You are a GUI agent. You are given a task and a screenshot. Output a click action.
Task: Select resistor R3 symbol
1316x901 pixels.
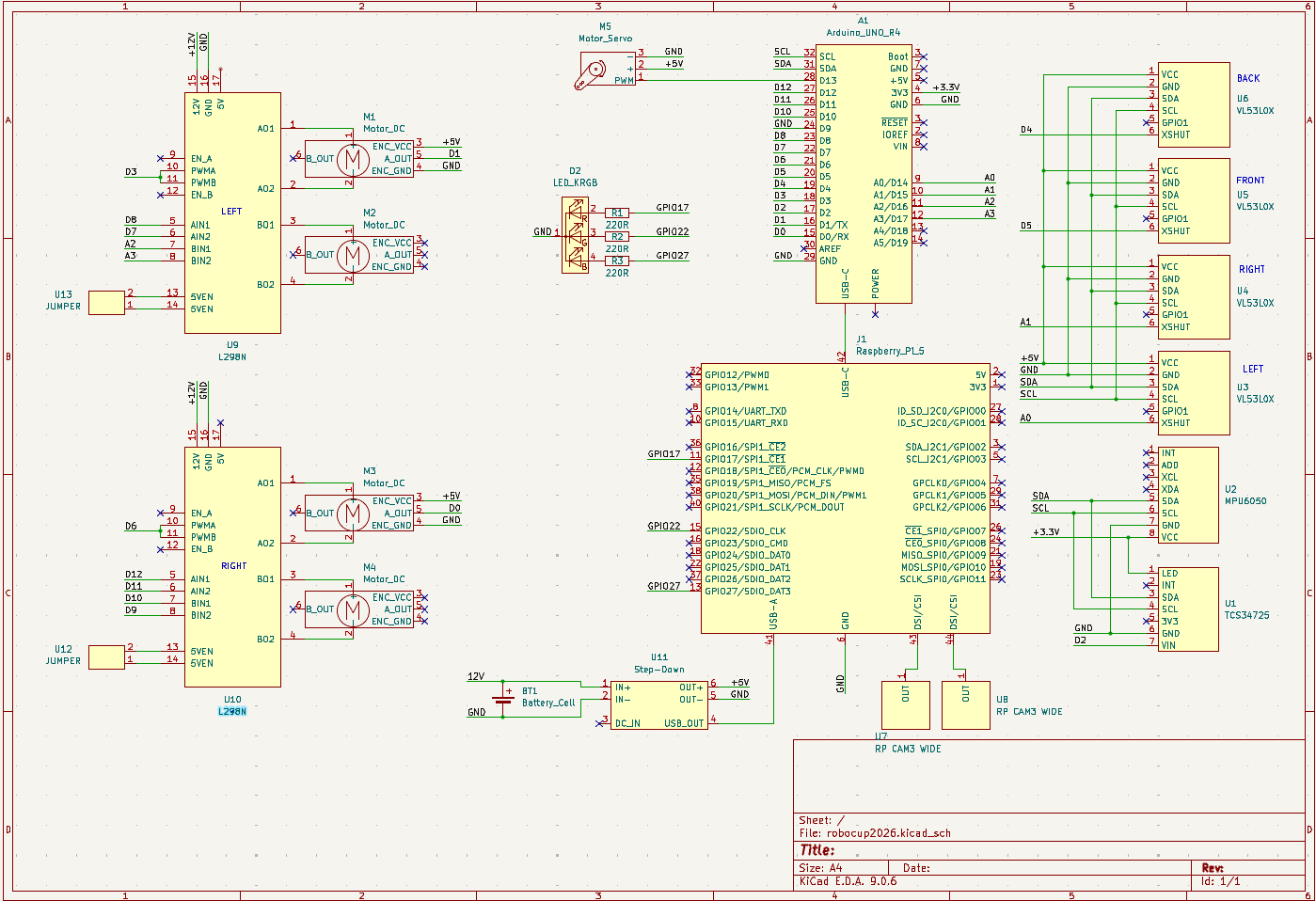[617, 261]
